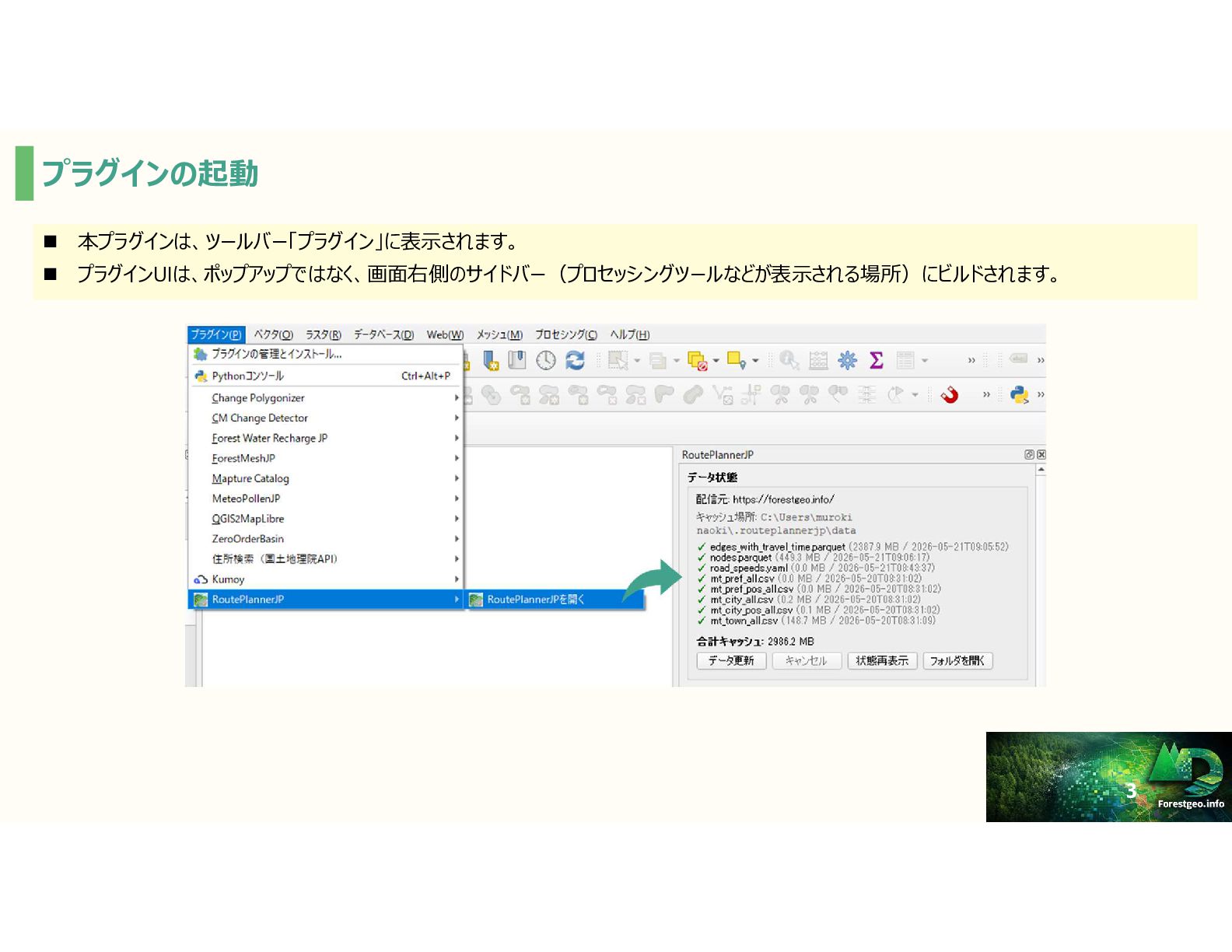1232x952 pixels.
Task: Click the RoutePlannerJP panel scrollbar up arrow
Action: click(x=1041, y=470)
